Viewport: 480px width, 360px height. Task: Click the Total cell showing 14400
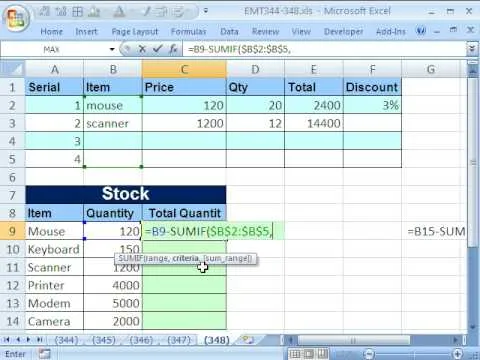(x=314, y=123)
